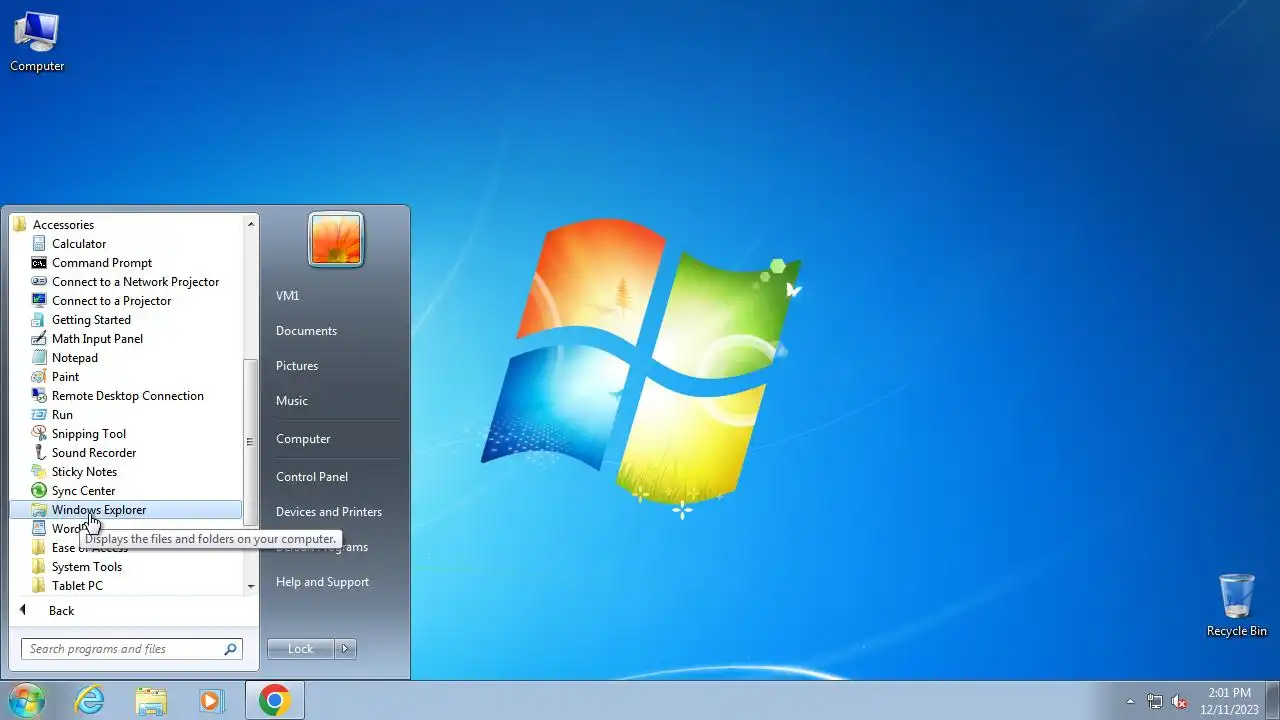Open the taskbar clock showing 2:01 PM
Screen dimensions: 1280x720
(x=1229, y=700)
